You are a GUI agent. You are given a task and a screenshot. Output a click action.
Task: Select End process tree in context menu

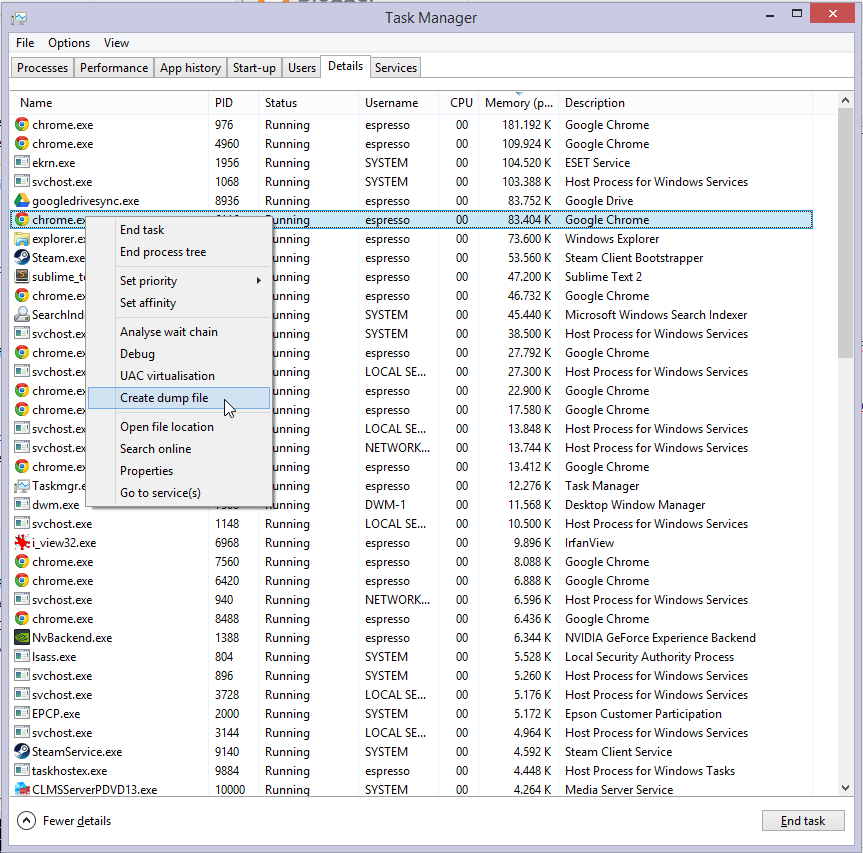(x=163, y=252)
